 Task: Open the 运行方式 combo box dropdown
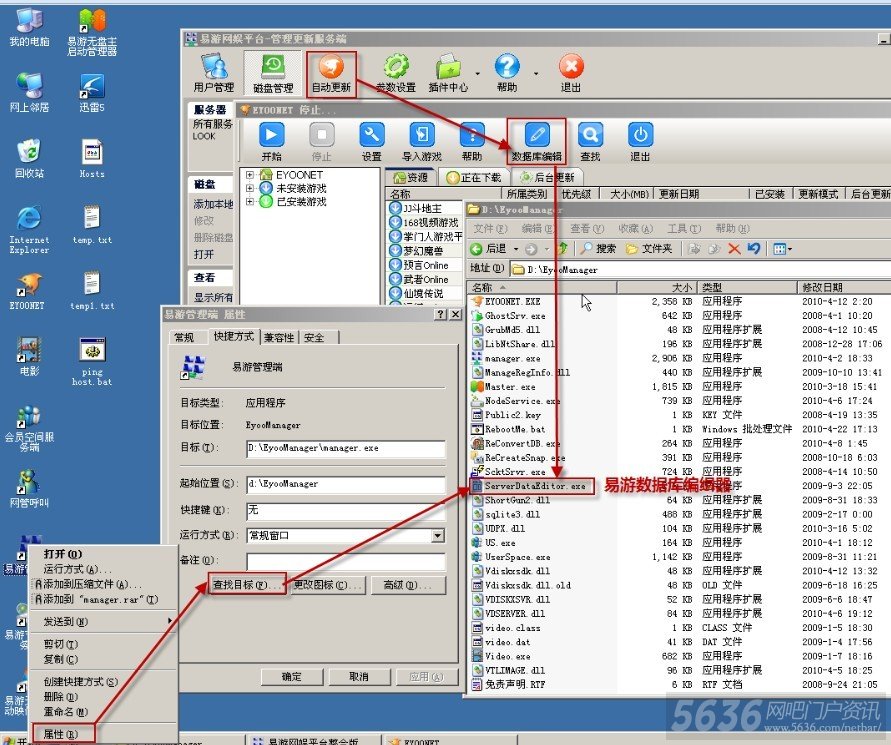pyautogui.click(x=438, y=535)
